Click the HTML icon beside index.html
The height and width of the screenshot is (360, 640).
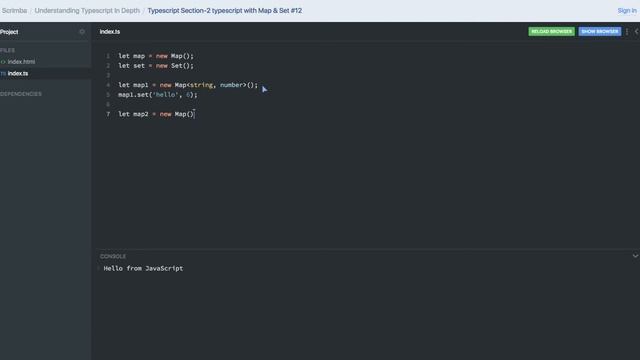(x=3, y=62)
